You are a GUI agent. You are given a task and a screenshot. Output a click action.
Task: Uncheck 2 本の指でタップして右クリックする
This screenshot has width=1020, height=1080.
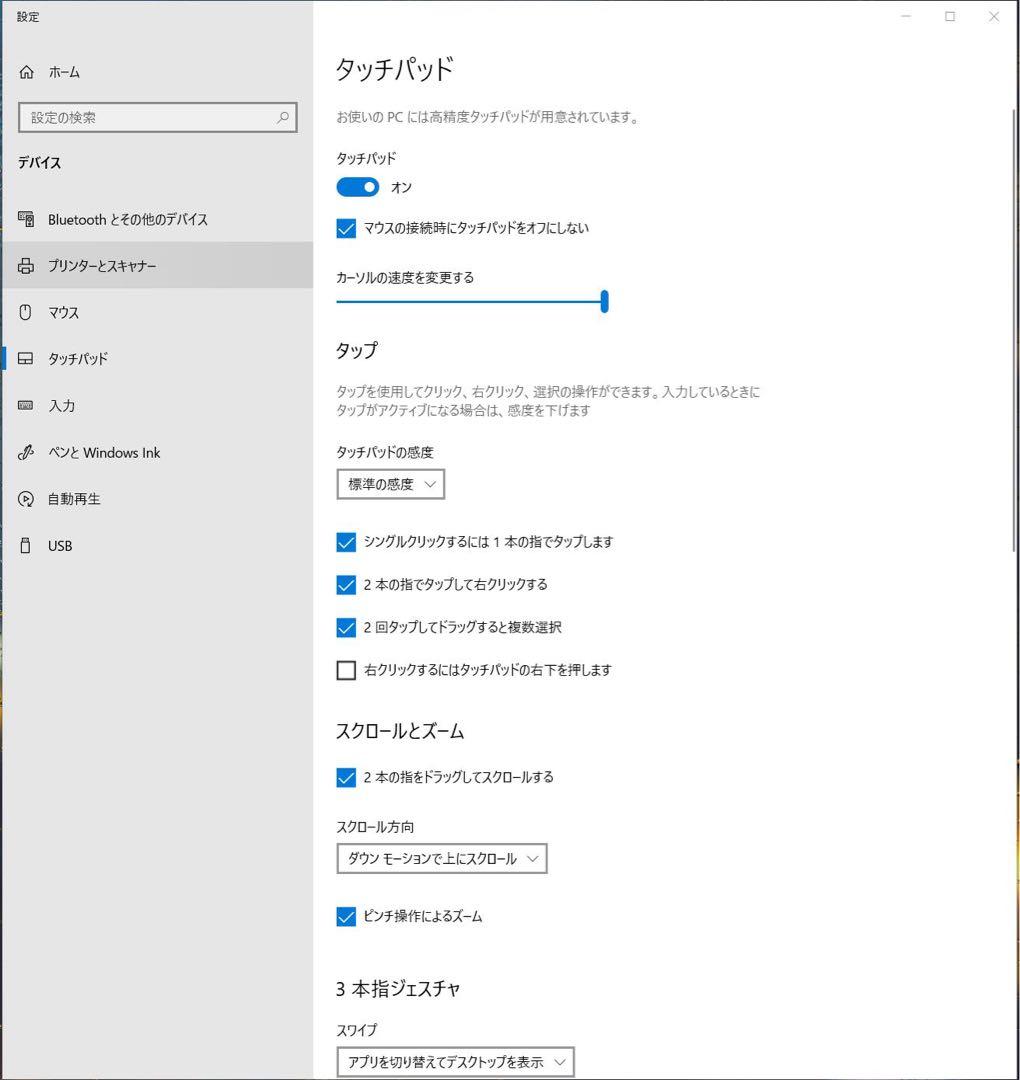(x=345, y=585)
